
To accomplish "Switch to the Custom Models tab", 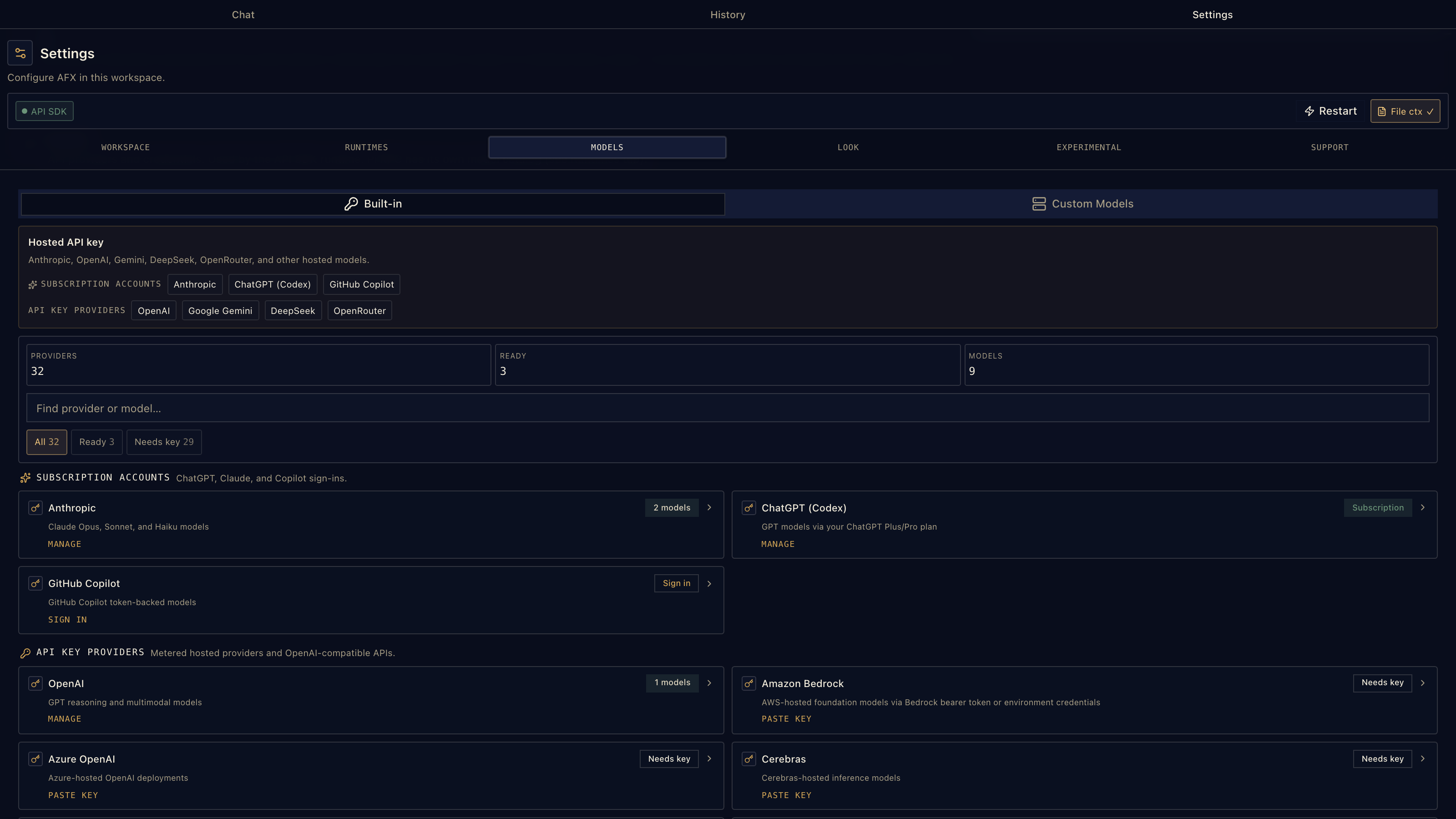I will (1082, 204).
